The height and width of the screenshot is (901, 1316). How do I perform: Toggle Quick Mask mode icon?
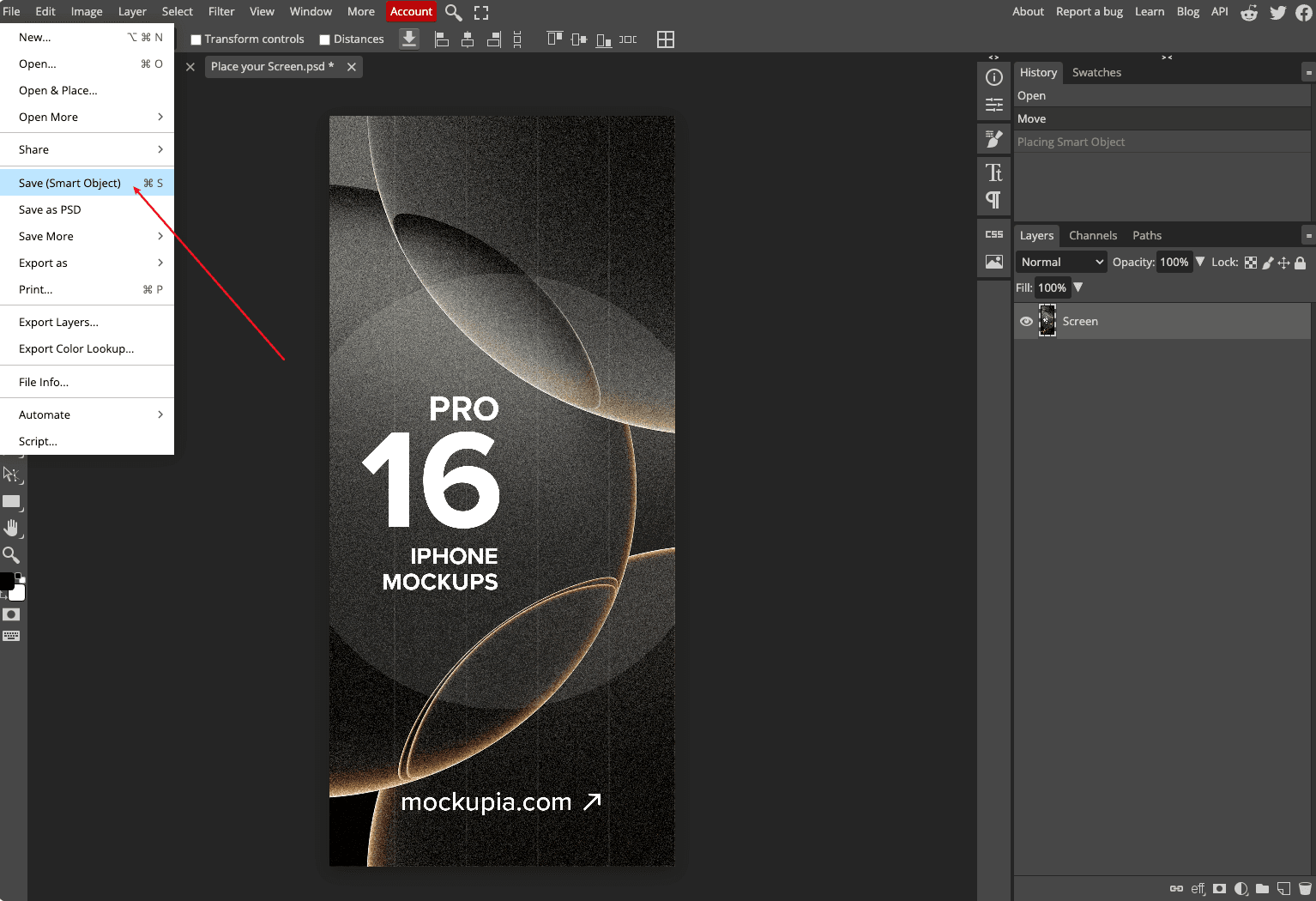tap(11, 614)
